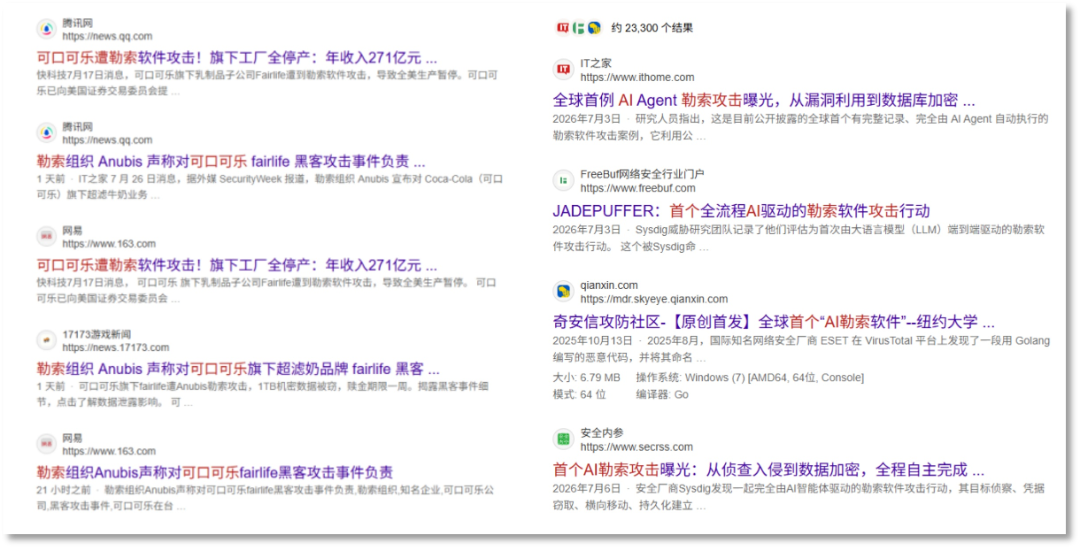Open 腾讯网's 勒索组织 Anubis 声称对可口可乐 fairlife headline
Image resolution: width=1080 pixels, height=548 pixels.
(x=231, y=161)
